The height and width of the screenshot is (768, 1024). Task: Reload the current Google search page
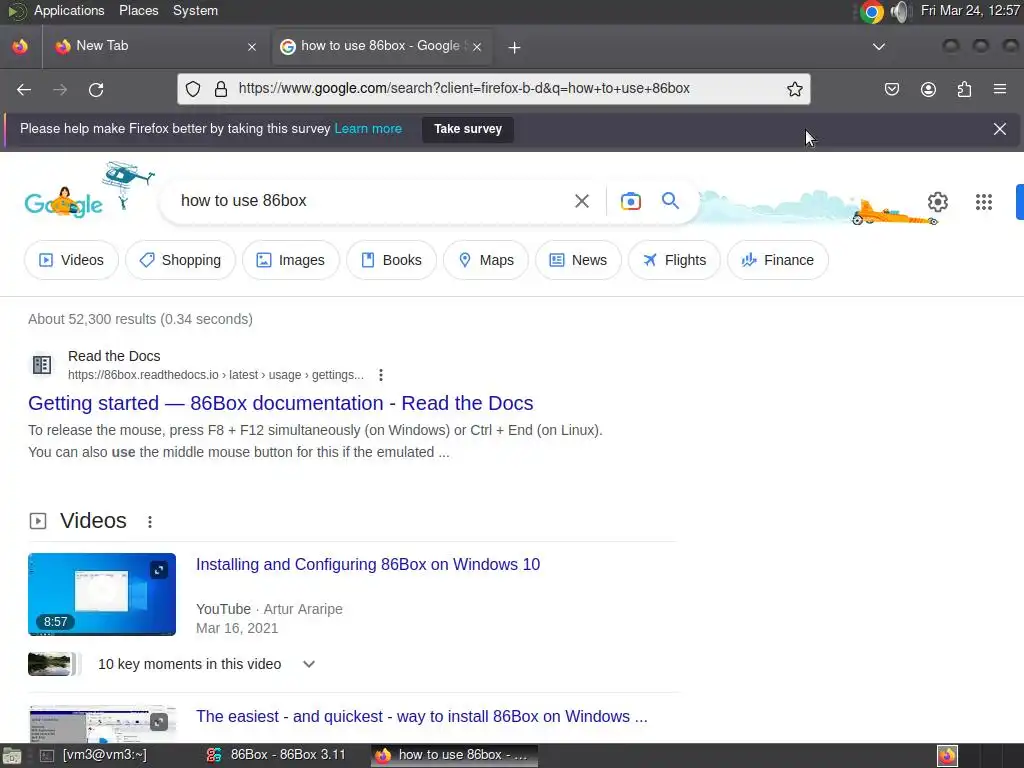point(96,89)
